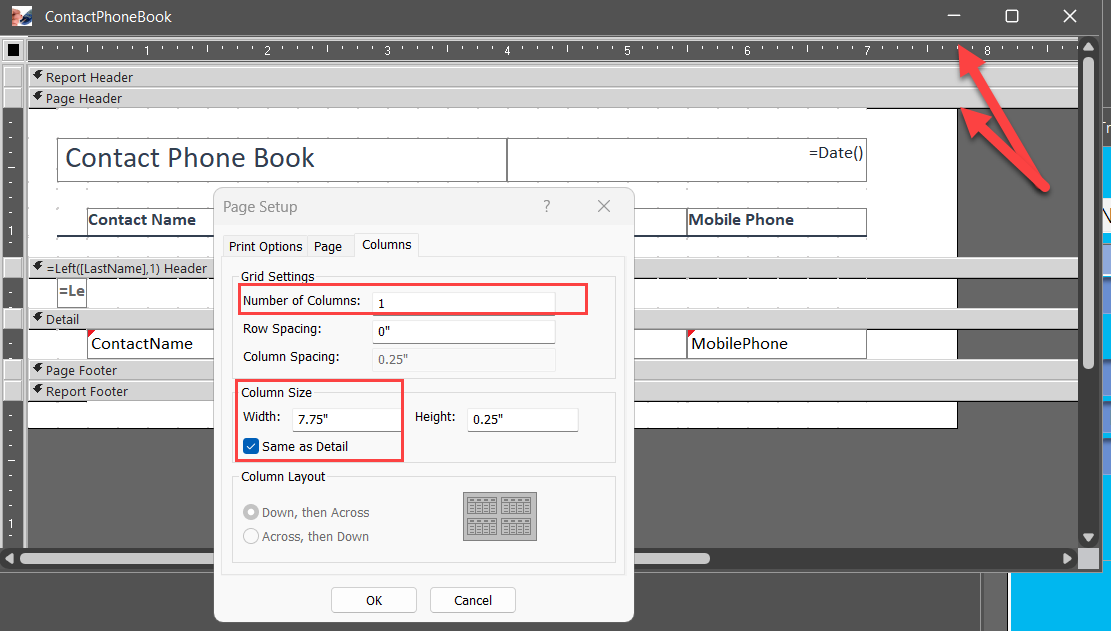Image resolution: width=1111 pixels, height=631 pixels.
Task: Select the =Left([LastName],1) Header section bar
Action: coord(120,268)
